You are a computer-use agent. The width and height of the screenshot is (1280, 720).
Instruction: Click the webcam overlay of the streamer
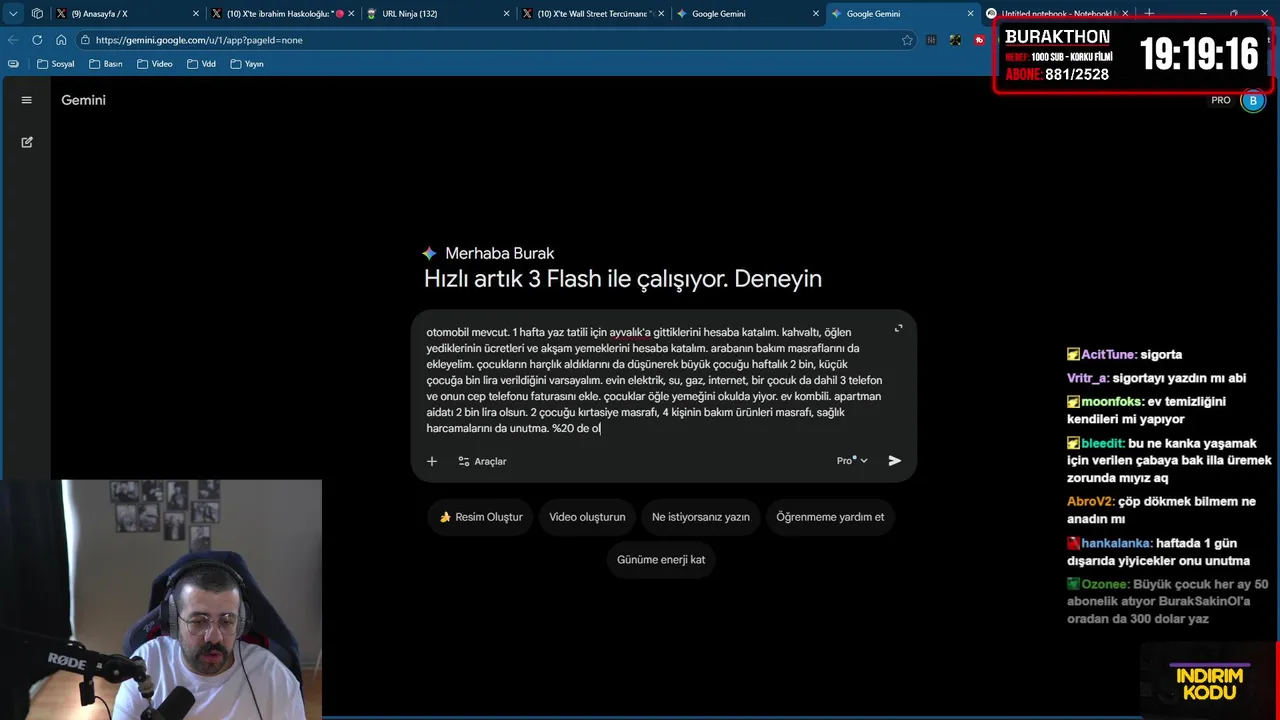161,599
